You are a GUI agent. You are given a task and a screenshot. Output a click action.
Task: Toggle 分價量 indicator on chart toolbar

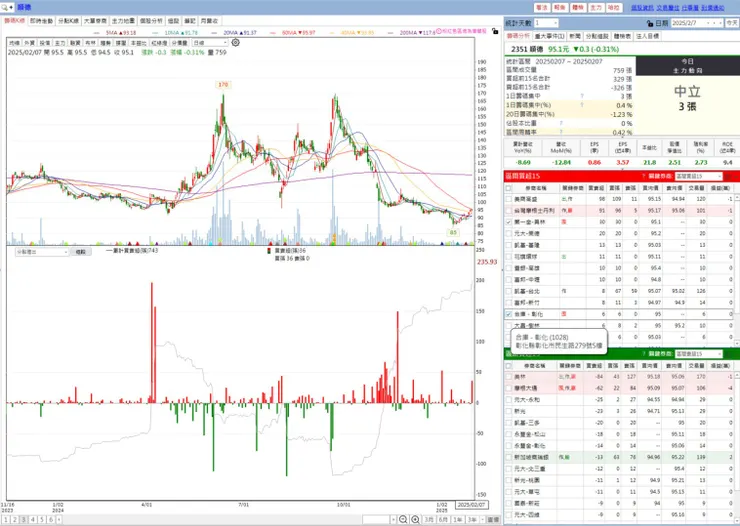point(179,43)
